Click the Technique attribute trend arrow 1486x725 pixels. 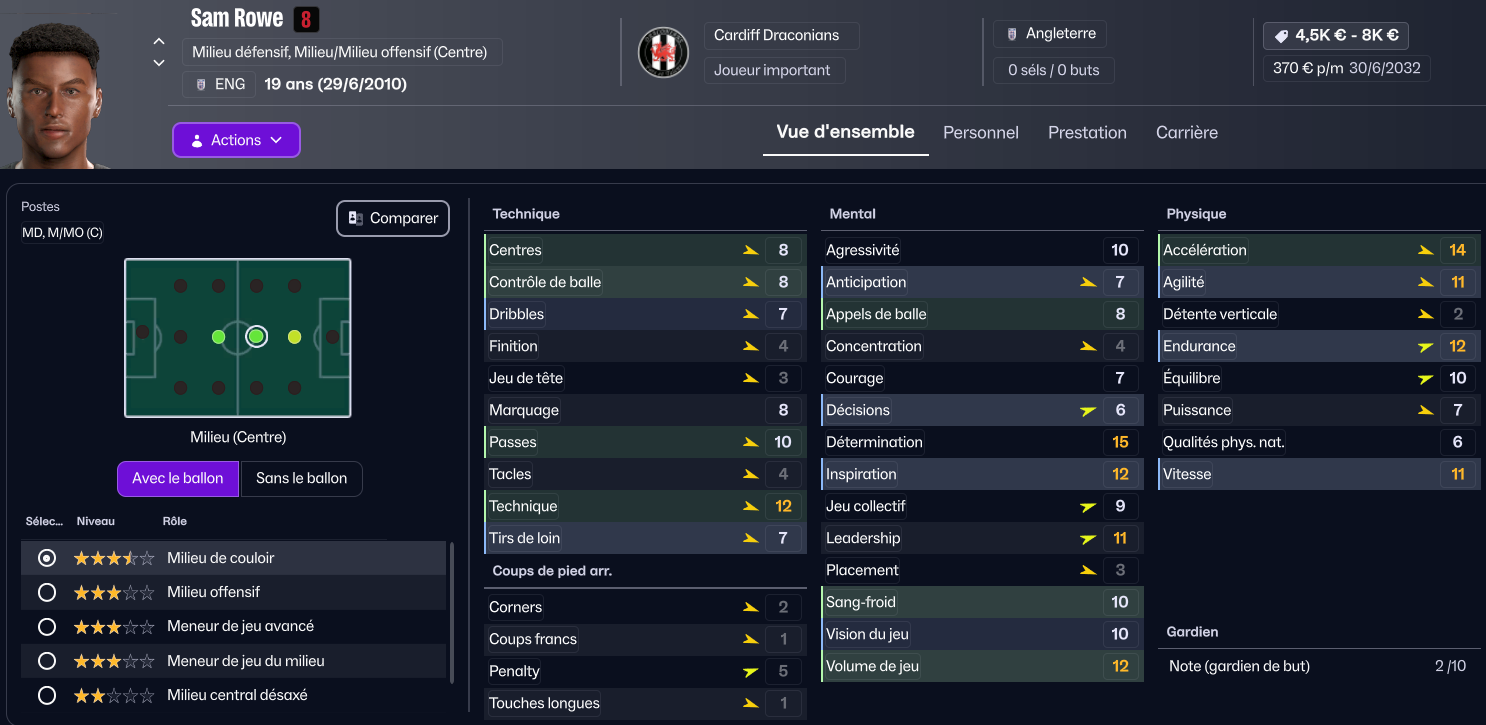(x=750, y=506)
